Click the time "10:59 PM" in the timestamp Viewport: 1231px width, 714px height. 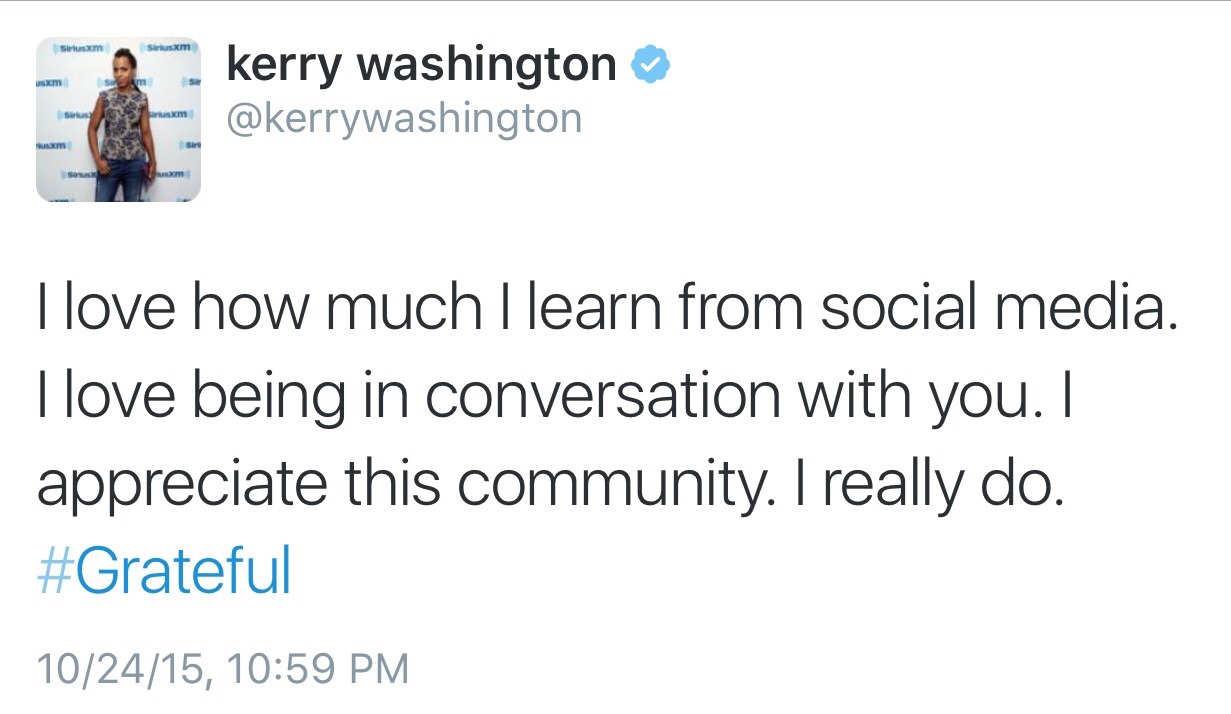point(316,668)
